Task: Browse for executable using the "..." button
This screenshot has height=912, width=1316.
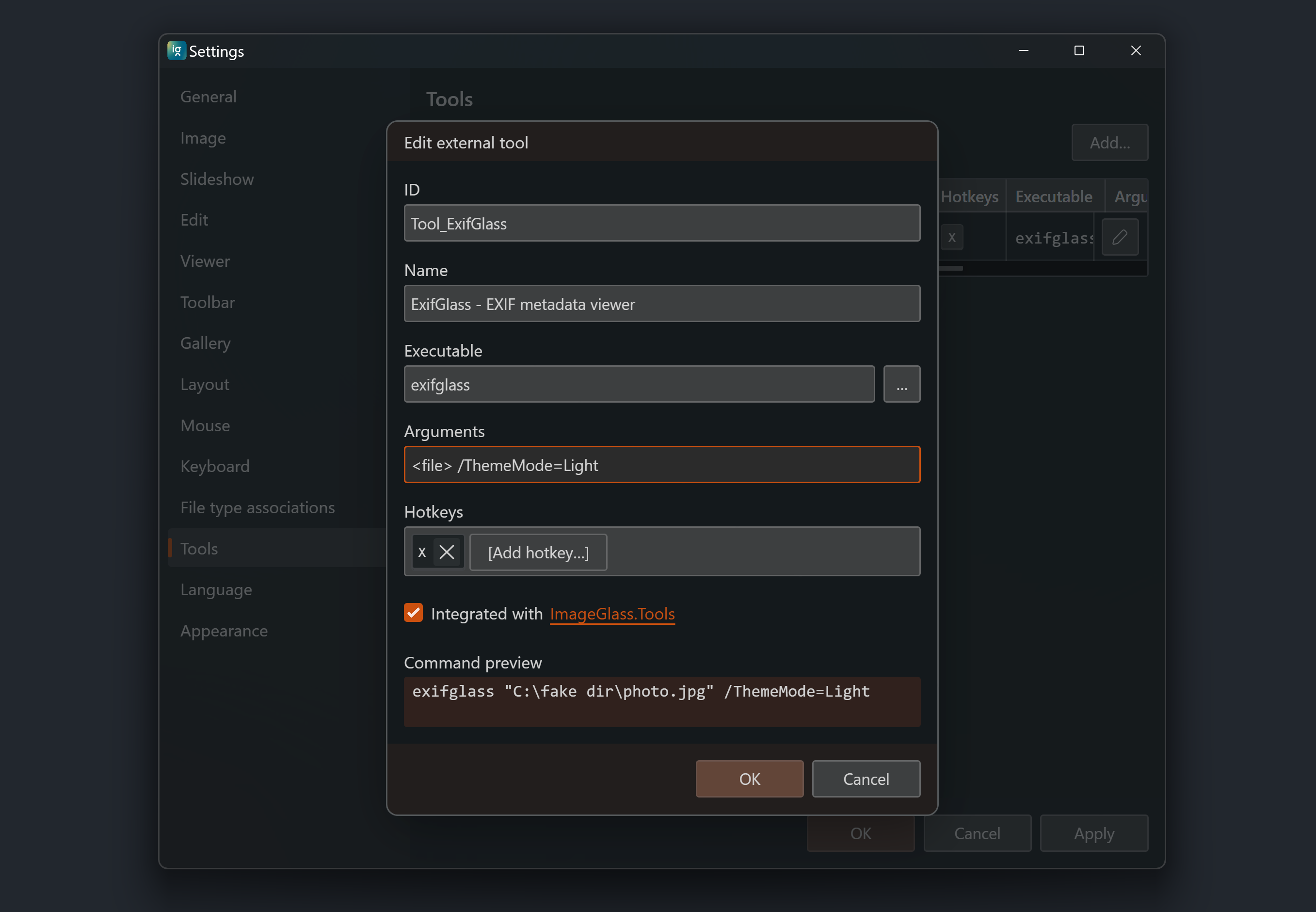Action: [901, 383]
